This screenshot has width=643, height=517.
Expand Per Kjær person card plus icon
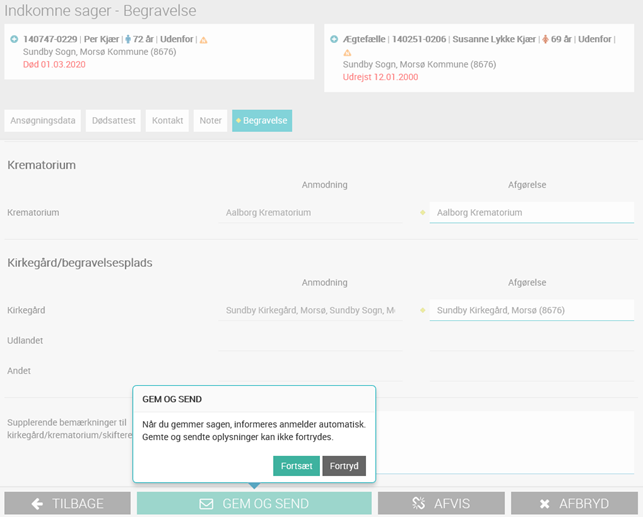(14, 39)
